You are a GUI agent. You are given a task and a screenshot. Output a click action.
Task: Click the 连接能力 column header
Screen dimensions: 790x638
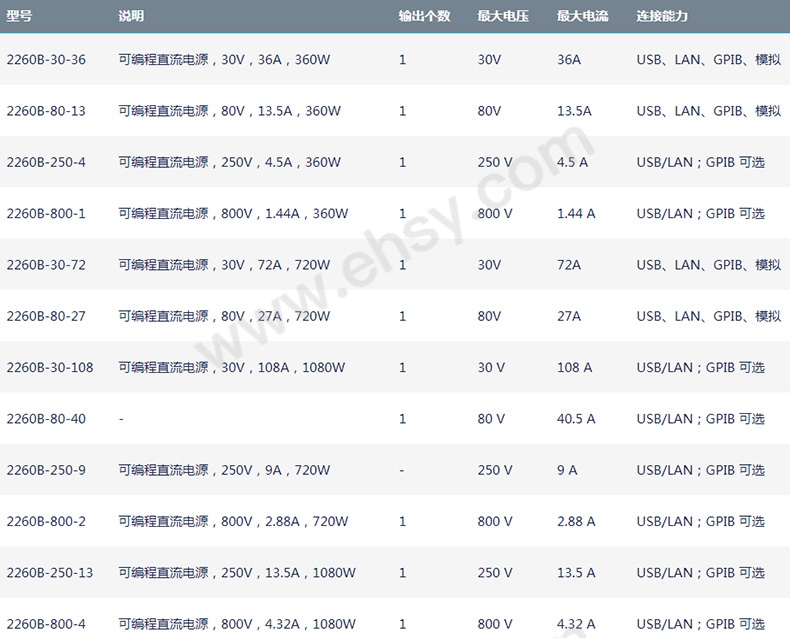(x=662, y=17)
